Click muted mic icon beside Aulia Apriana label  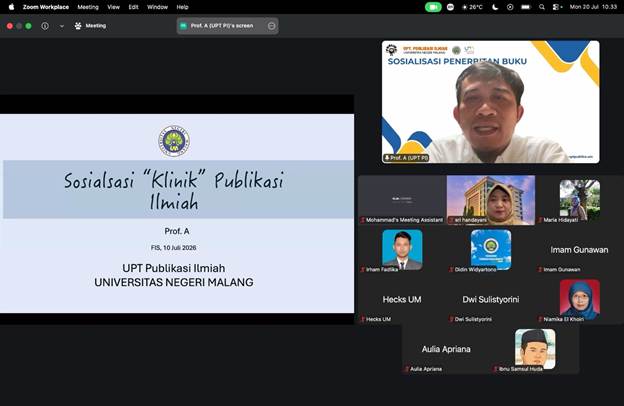(407, 369)
